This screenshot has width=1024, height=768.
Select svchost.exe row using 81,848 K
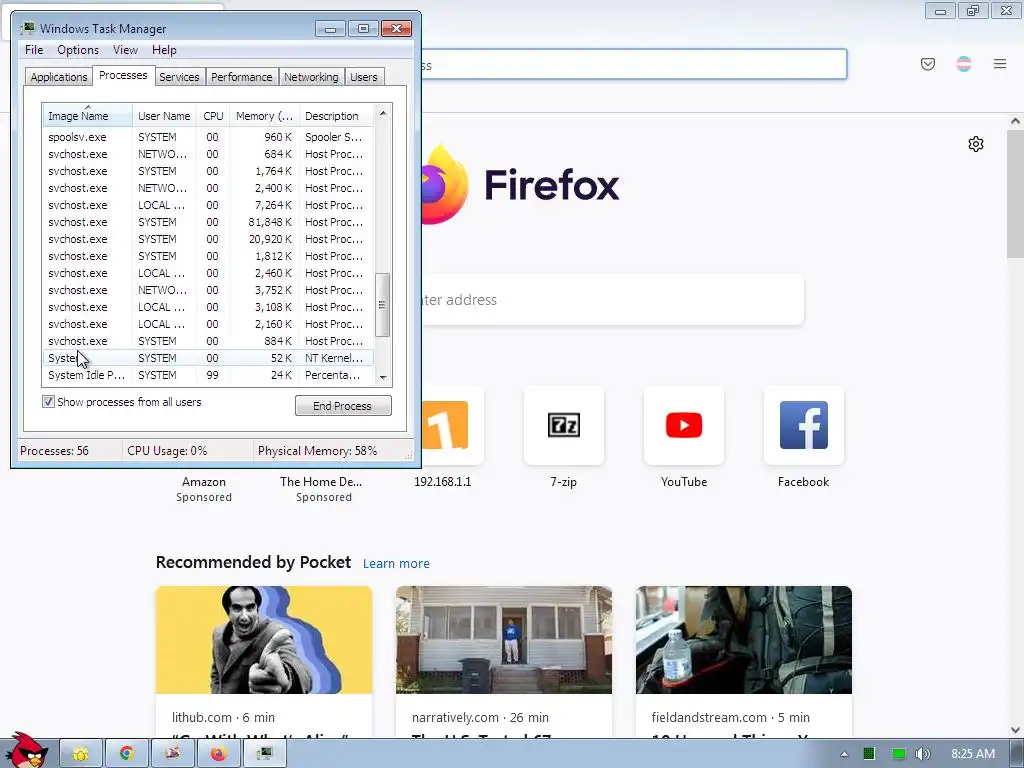pyautogui.click(x=208, y=222)
